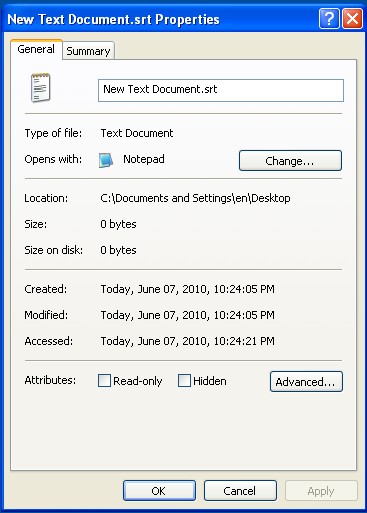Screen dimensions: 367x513
Task: Click the Modified date 10:24:05 PM
Action: coord(188,315)
